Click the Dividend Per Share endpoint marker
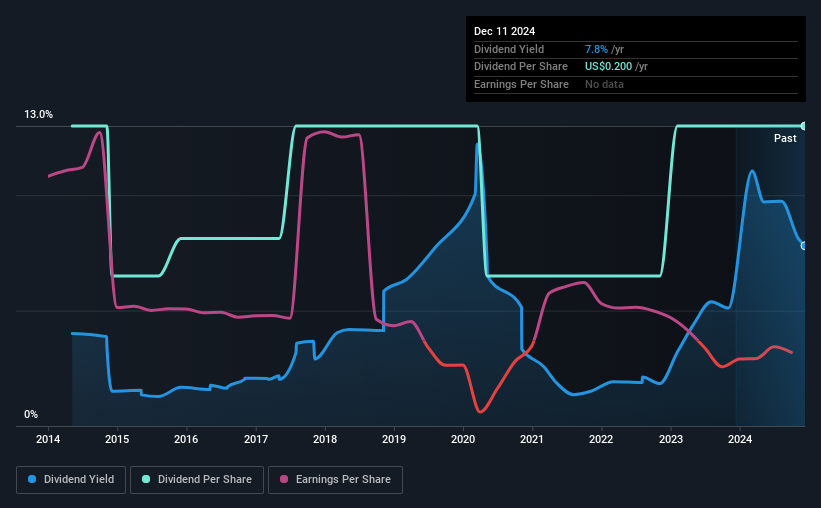The width and height of the screenshot is (821, 508). pyautogui.click(x=804, y=126)
